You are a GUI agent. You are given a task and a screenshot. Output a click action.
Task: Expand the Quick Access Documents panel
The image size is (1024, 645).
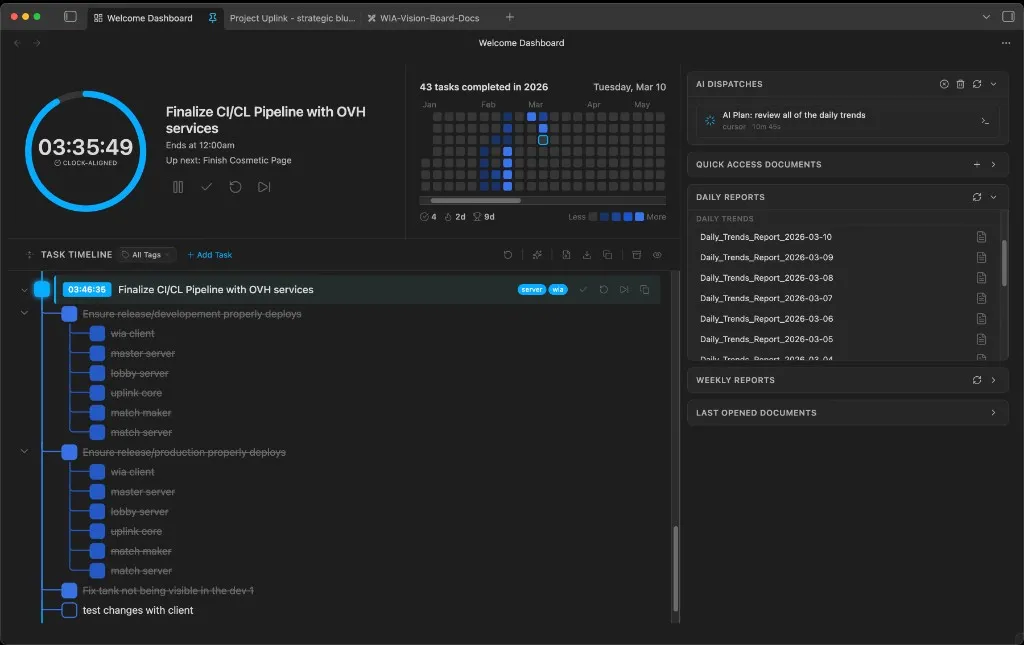tap(993, 165)
